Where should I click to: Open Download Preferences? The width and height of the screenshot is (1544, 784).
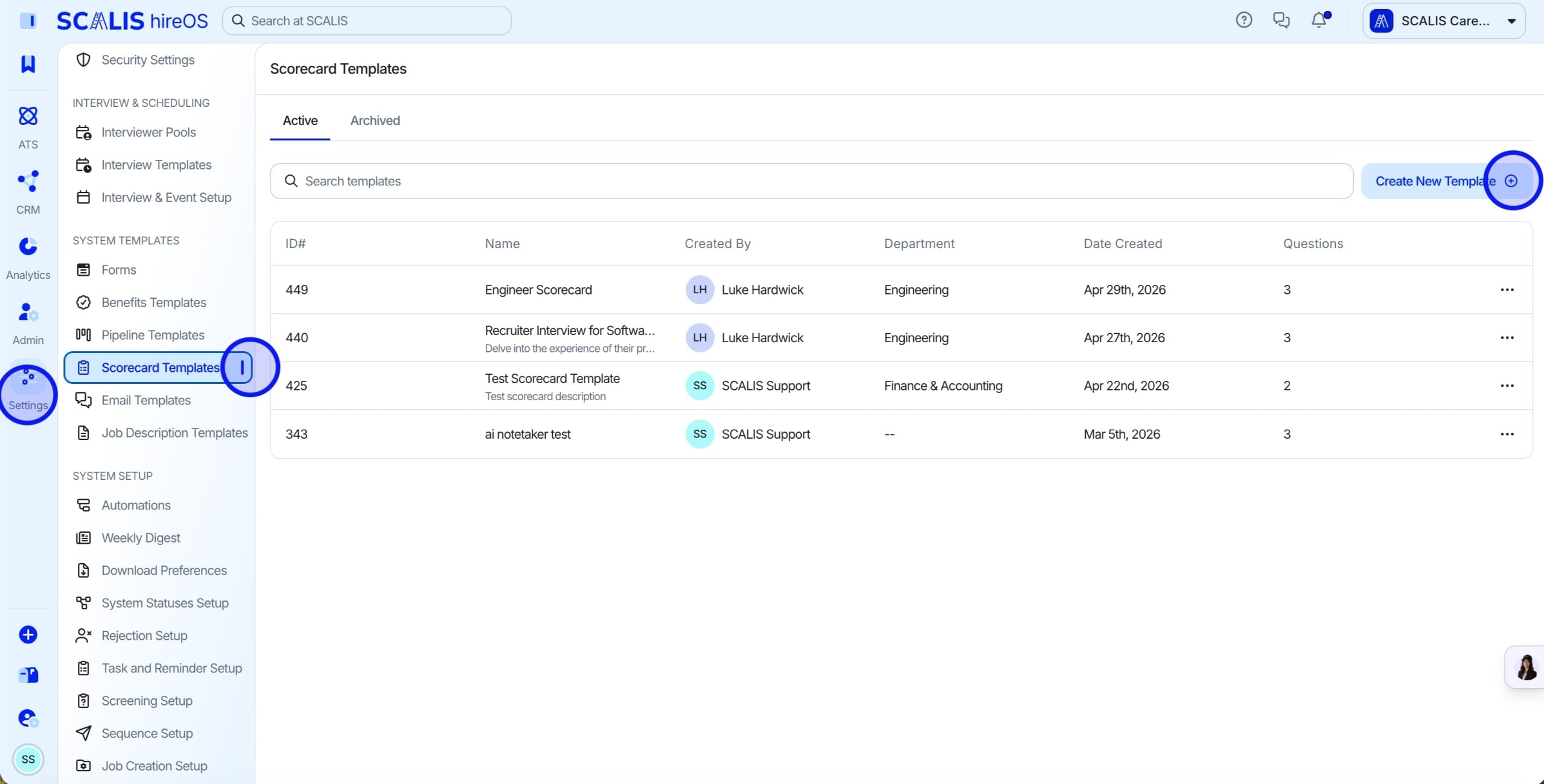[x=164, y=570]
